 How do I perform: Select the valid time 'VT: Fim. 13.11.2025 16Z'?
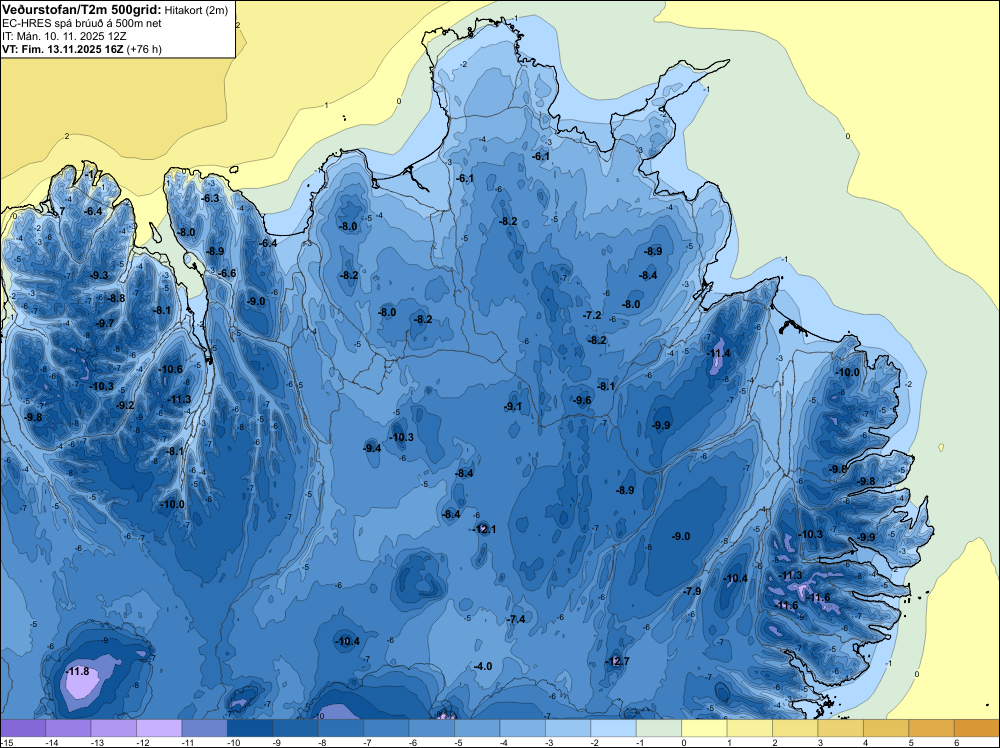pos(63,49)
